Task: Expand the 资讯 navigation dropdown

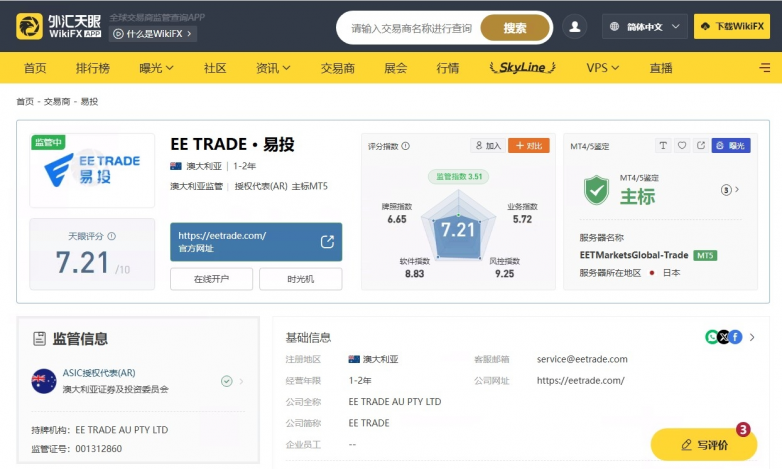Action: pyautogui.click(x=273, y=68)
